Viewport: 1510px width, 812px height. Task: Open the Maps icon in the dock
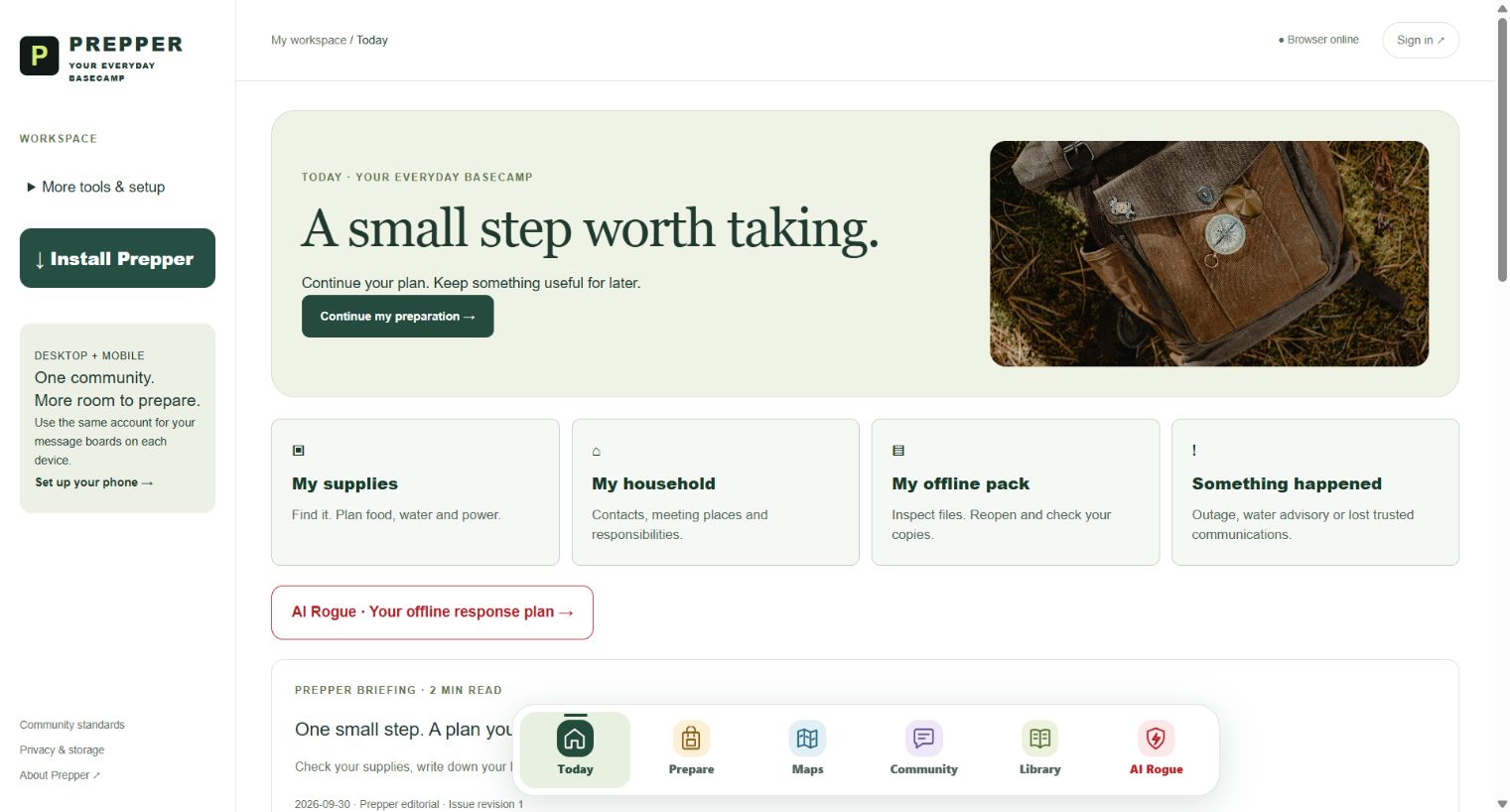[807, 739]
